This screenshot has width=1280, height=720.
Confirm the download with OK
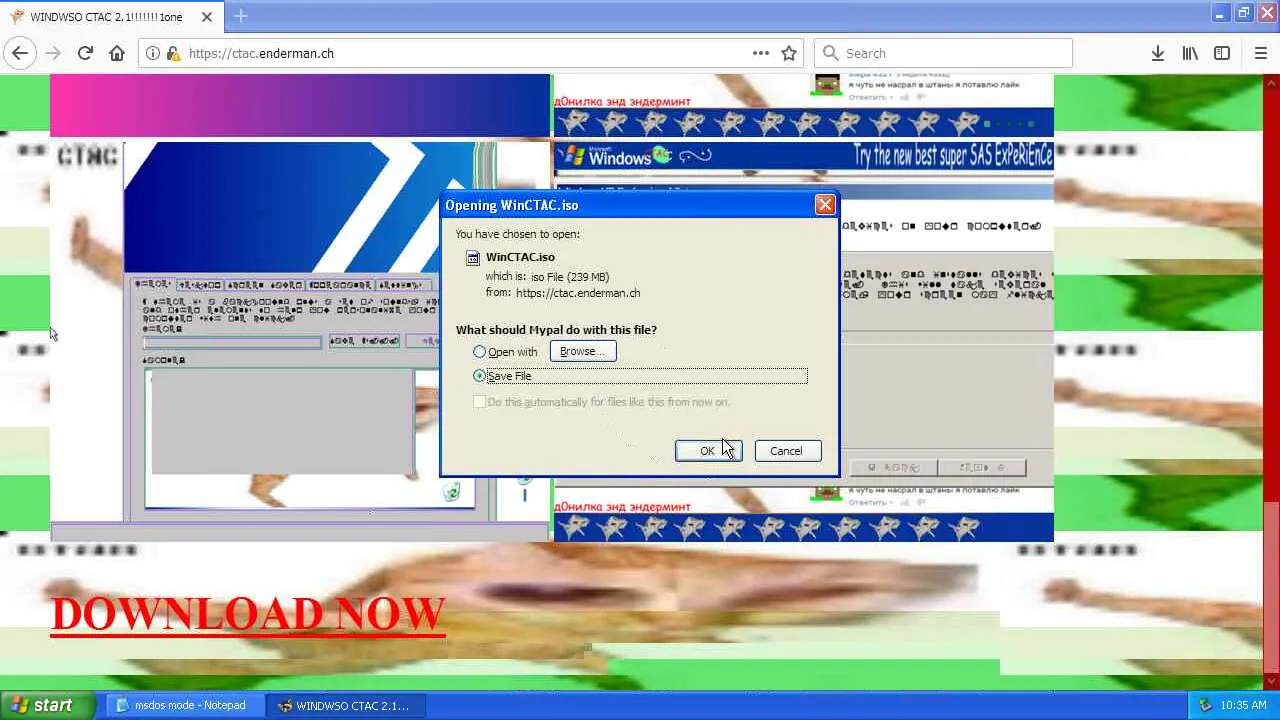708,451
